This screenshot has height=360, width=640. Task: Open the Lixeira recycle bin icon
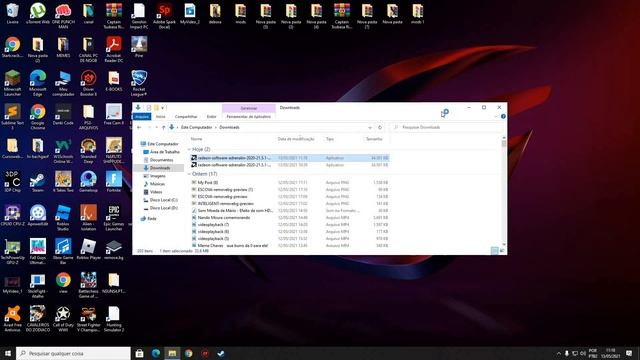click(12, 13)
